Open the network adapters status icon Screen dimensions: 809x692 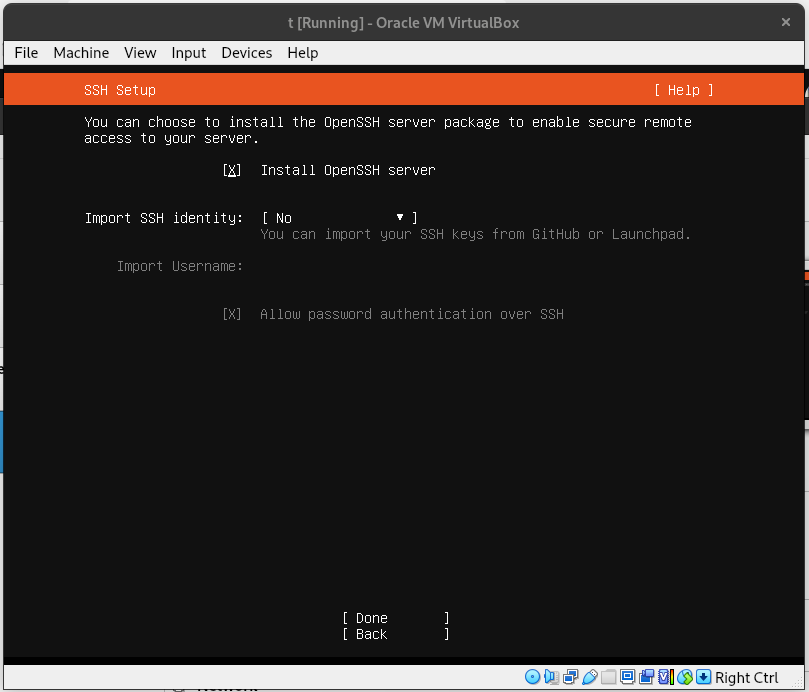click(x=571, y=678)
